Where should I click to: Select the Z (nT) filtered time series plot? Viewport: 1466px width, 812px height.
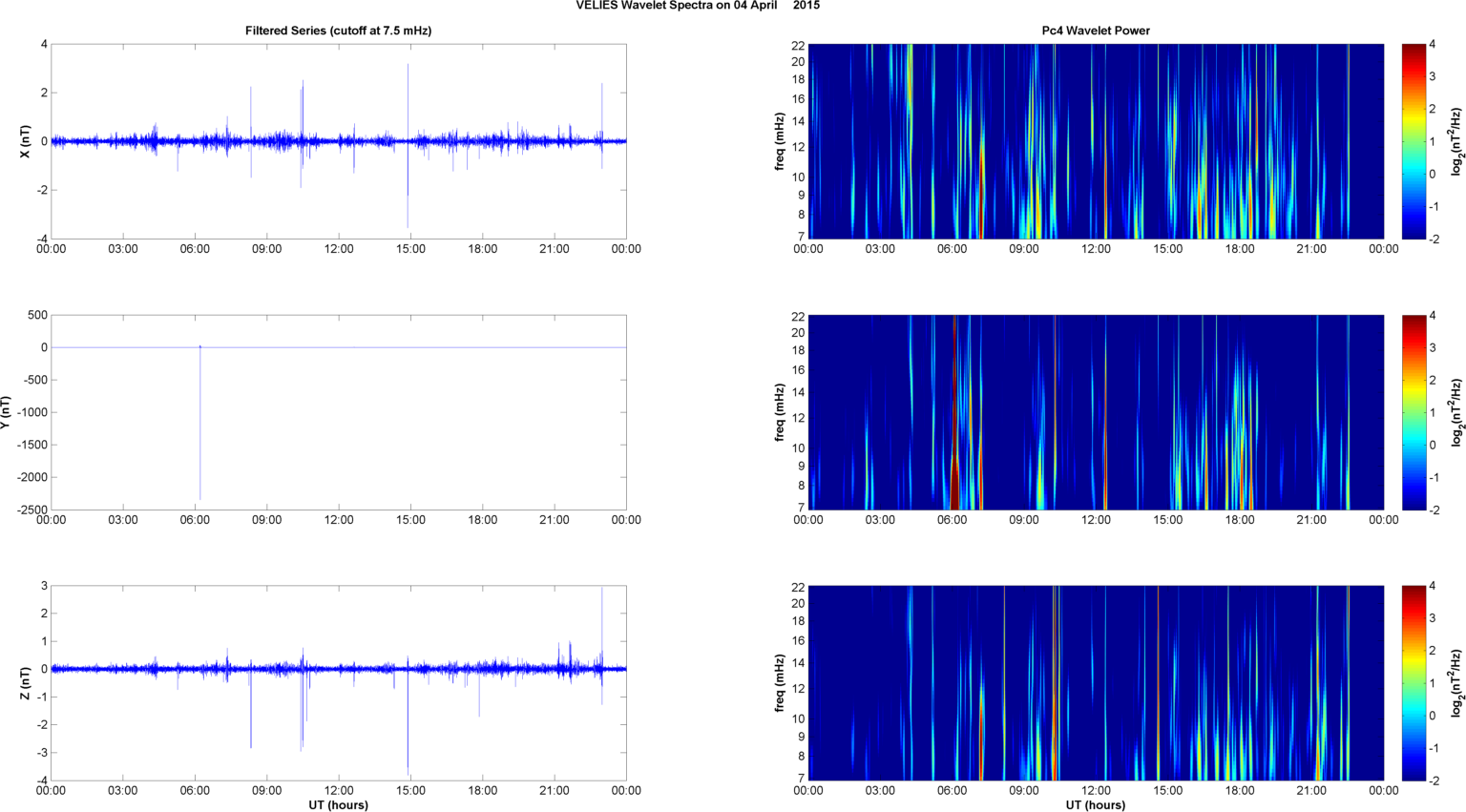[338, 683]
